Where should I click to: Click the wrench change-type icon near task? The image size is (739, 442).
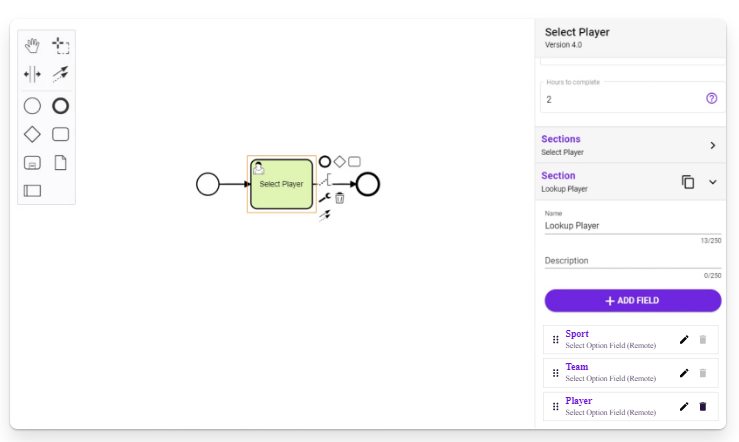324,198
